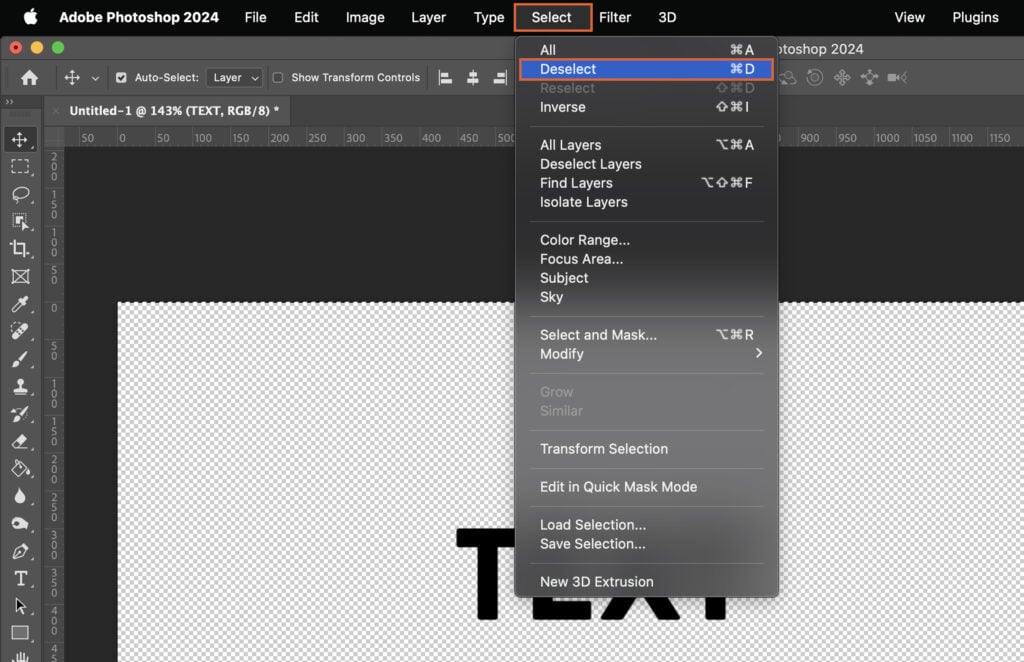The height and width of the screenshot is (662, 1024).
Task: Click the Home icon in the options bar
Action: coord(28,77)
